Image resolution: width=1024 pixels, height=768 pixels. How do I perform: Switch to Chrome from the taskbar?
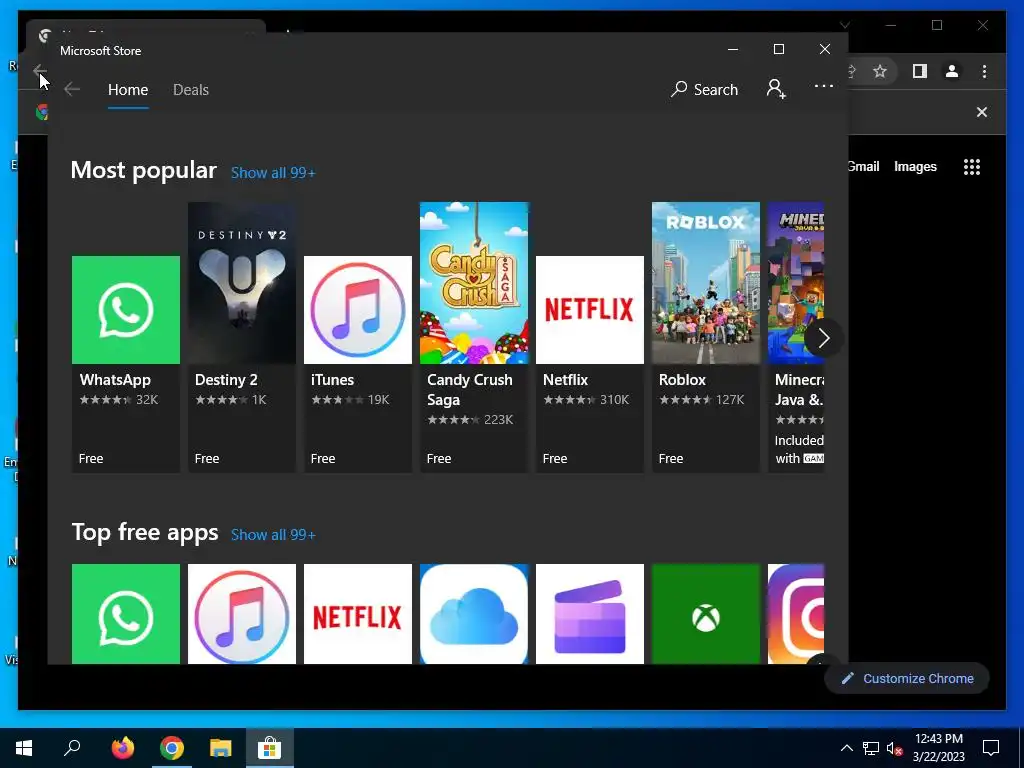[x=172, y=748]
